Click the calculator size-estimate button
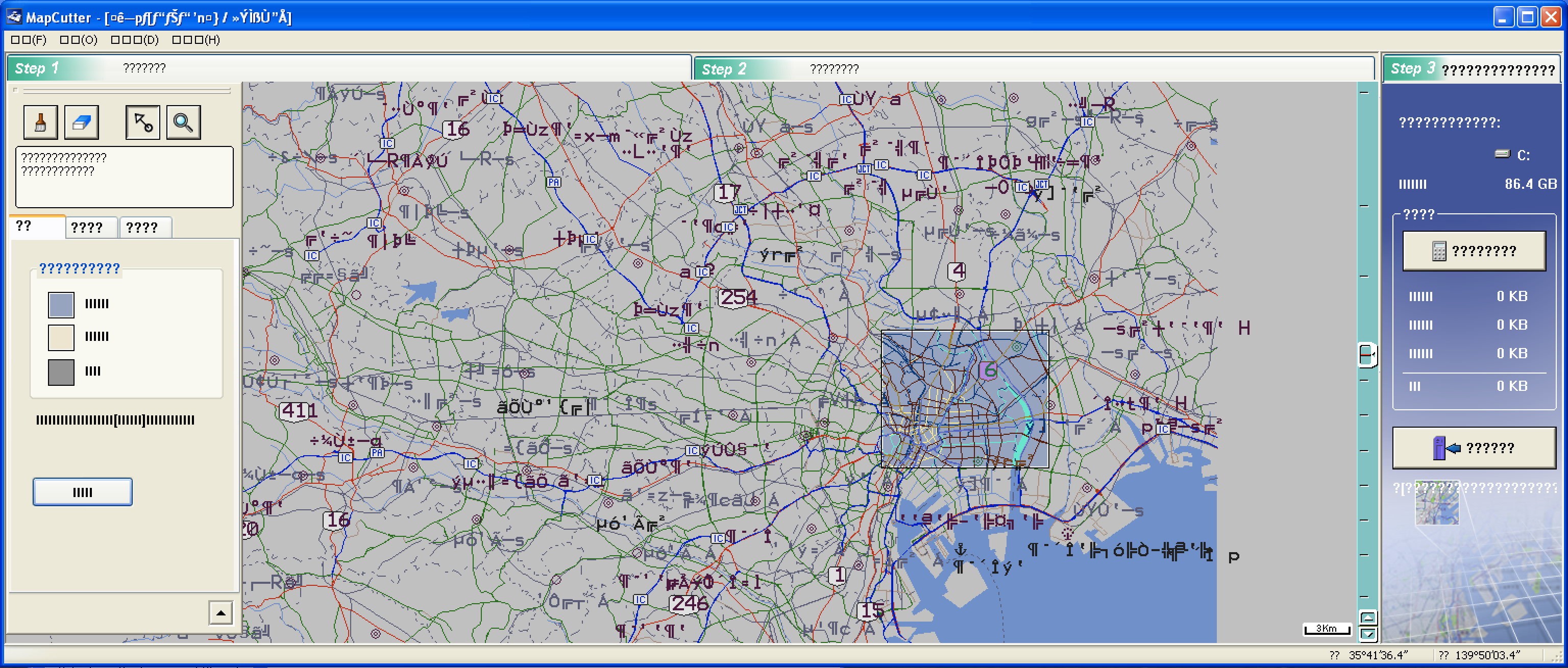 [x=1474, y=251]
